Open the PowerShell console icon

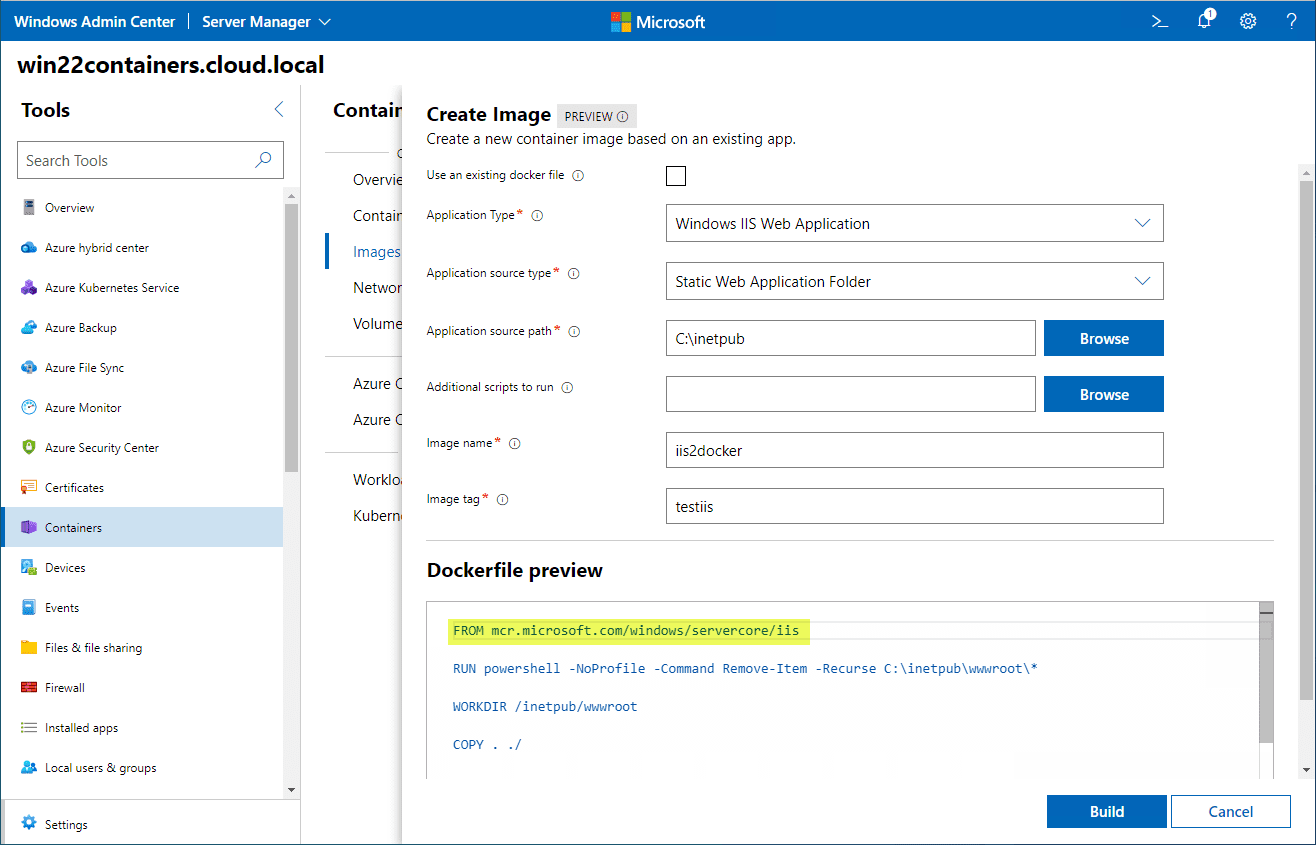1160,21
